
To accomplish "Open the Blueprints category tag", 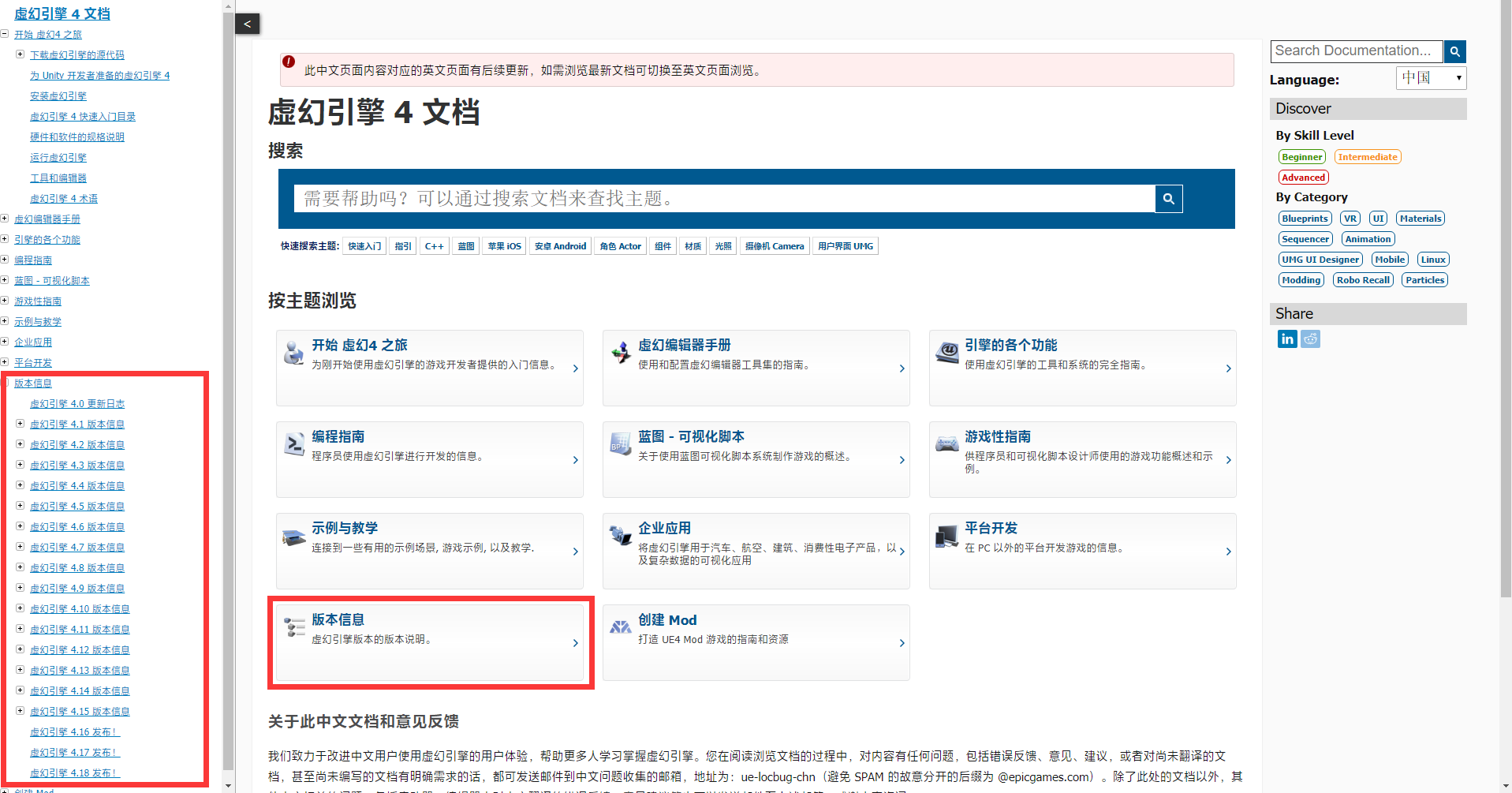I will tap(1305, 219).
